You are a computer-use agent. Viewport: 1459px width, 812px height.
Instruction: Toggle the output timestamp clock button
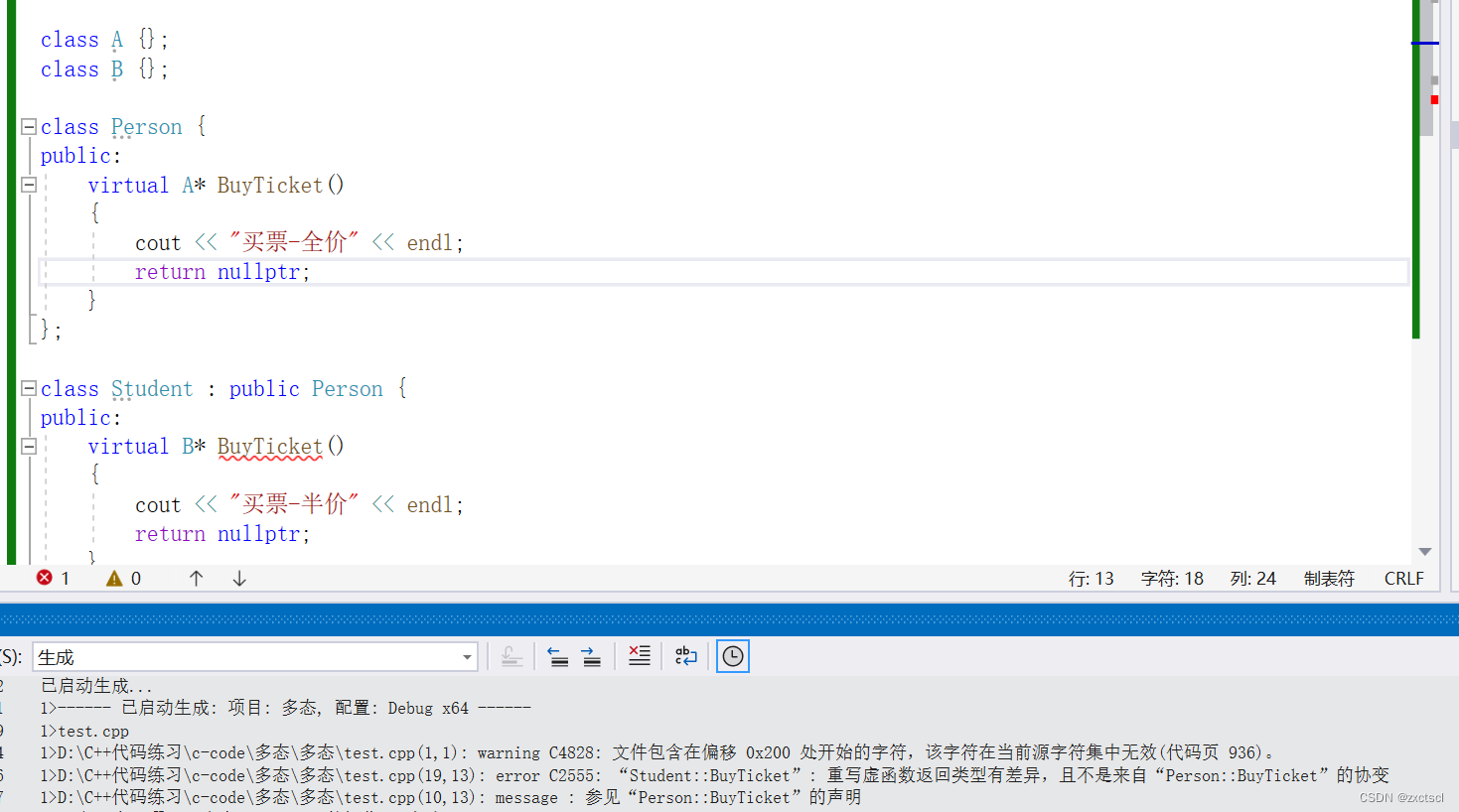coord(733,656)
